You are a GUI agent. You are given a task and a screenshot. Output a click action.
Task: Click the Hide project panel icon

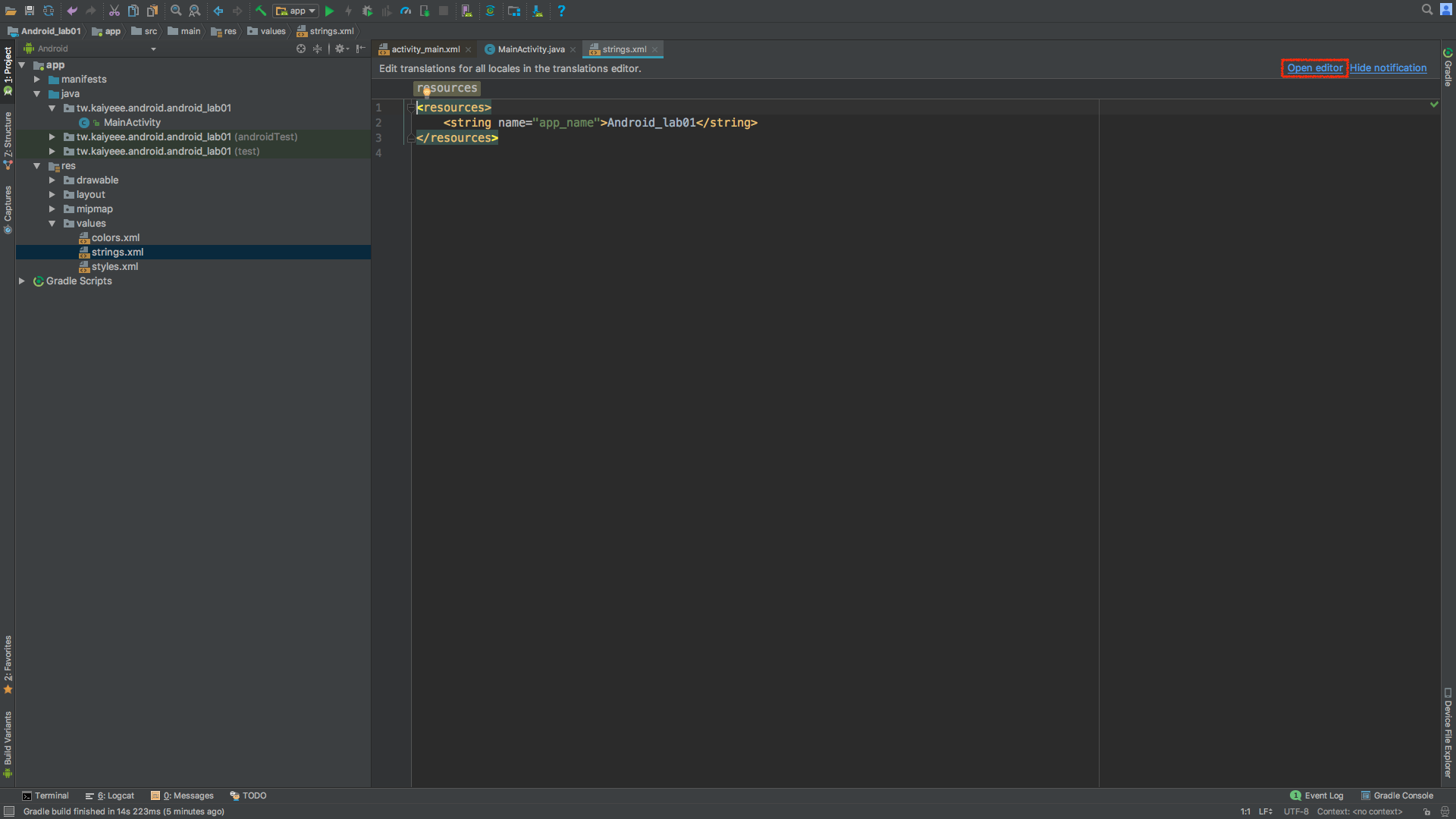tap(361, 49)
